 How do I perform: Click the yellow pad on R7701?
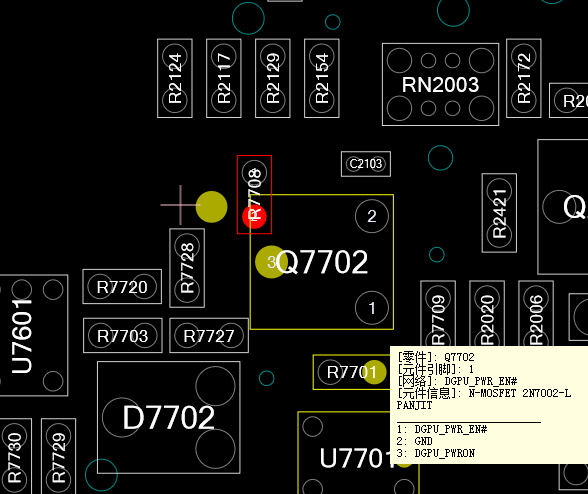(x=374, y=372)
